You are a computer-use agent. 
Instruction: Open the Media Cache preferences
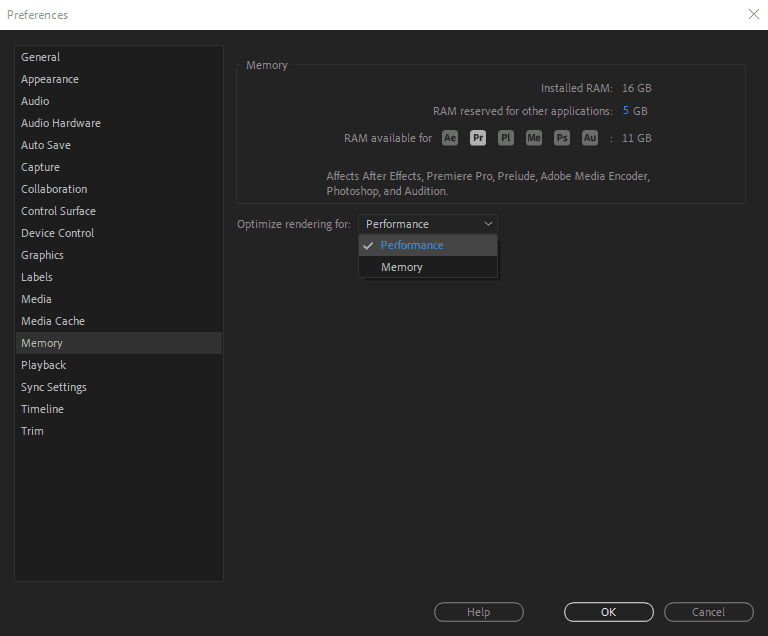tap(53, 321)
